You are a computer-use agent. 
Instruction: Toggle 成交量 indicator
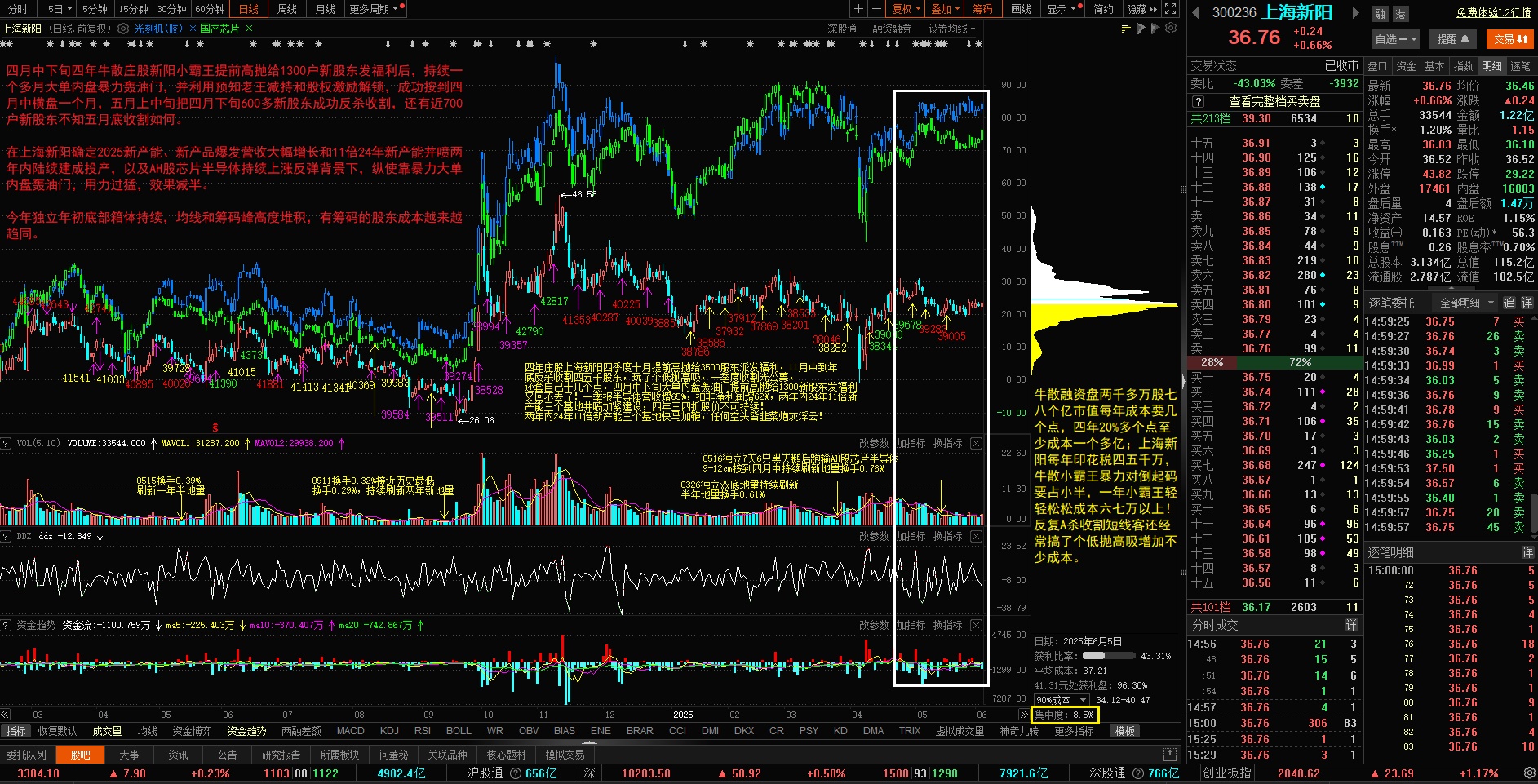pos(107,731)
